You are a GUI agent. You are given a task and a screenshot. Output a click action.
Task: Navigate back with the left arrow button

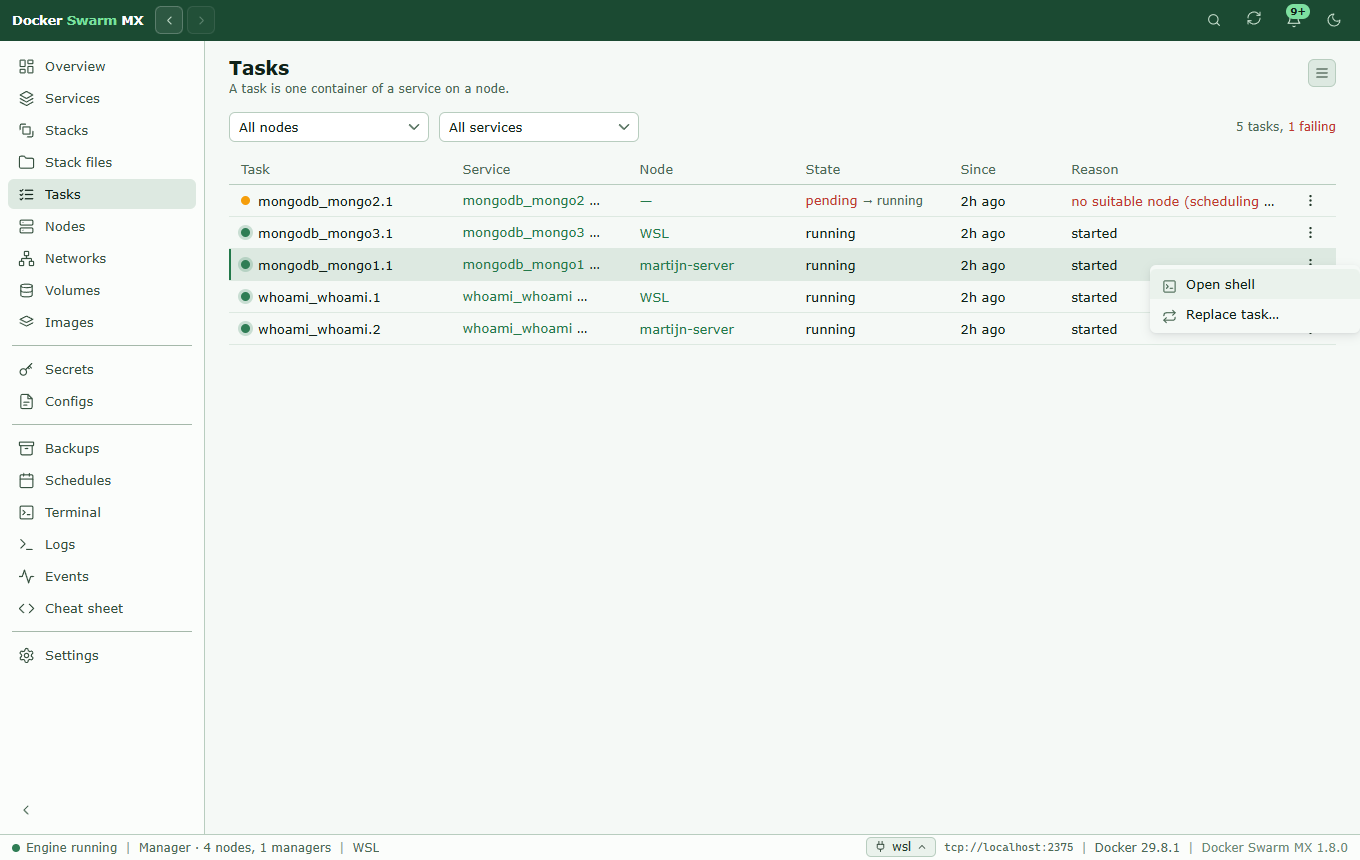point(169,20)
